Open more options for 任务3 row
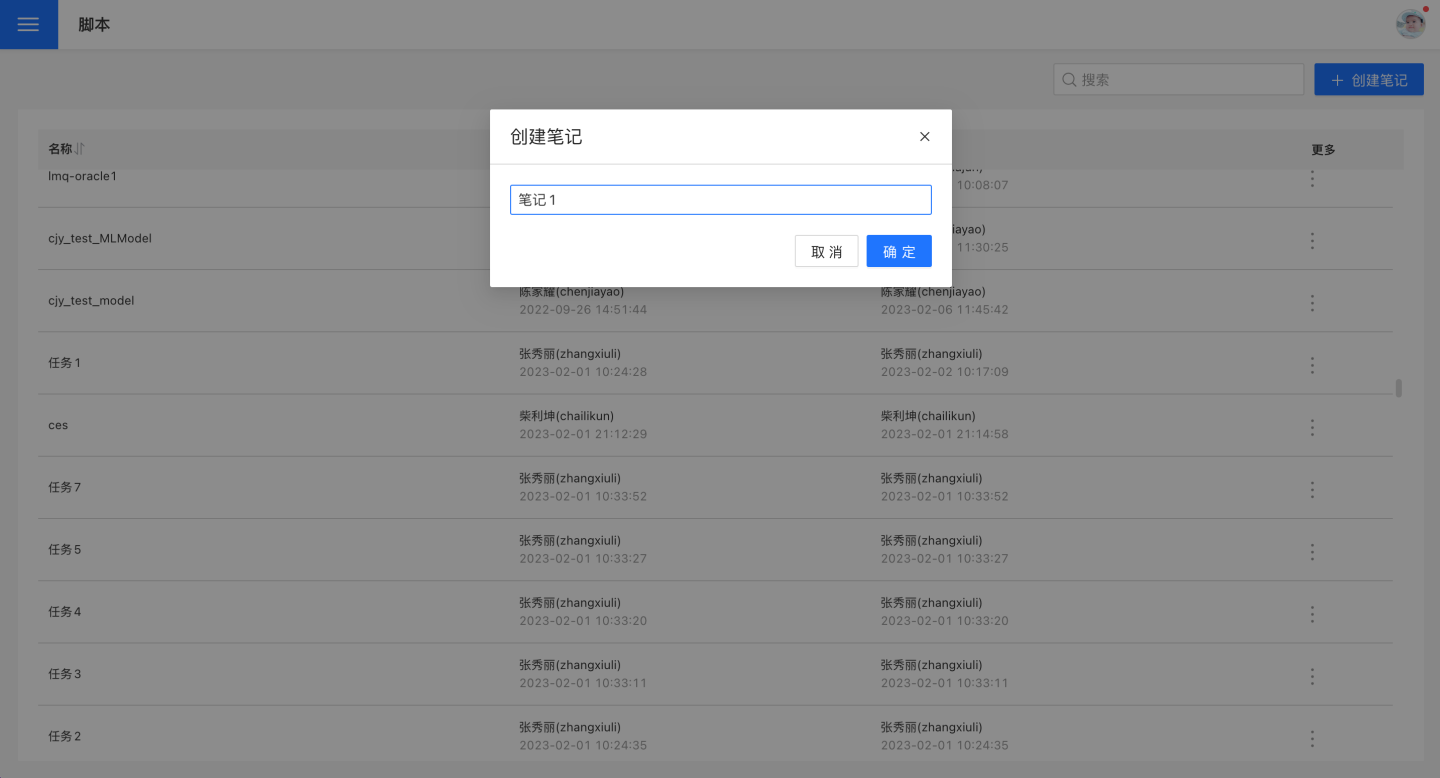 [1312, 676]
